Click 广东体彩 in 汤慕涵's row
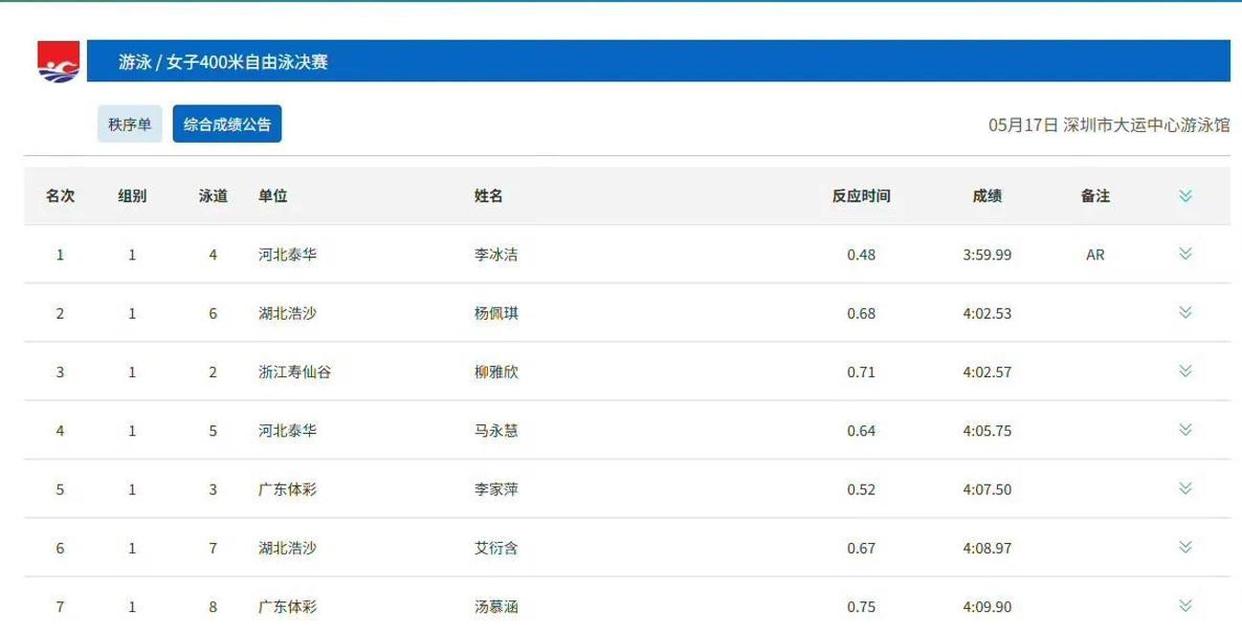 click(287, 607)
